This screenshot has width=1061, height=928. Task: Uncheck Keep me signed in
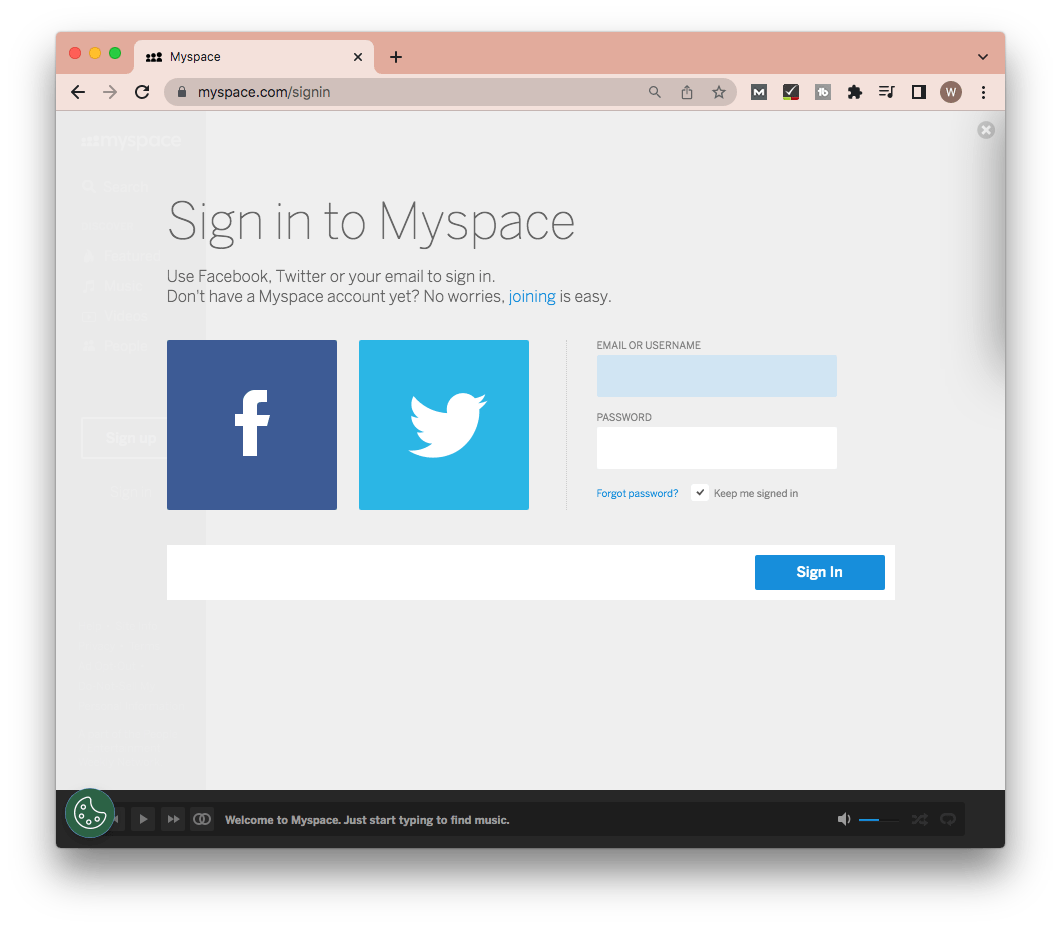point(700,492)
